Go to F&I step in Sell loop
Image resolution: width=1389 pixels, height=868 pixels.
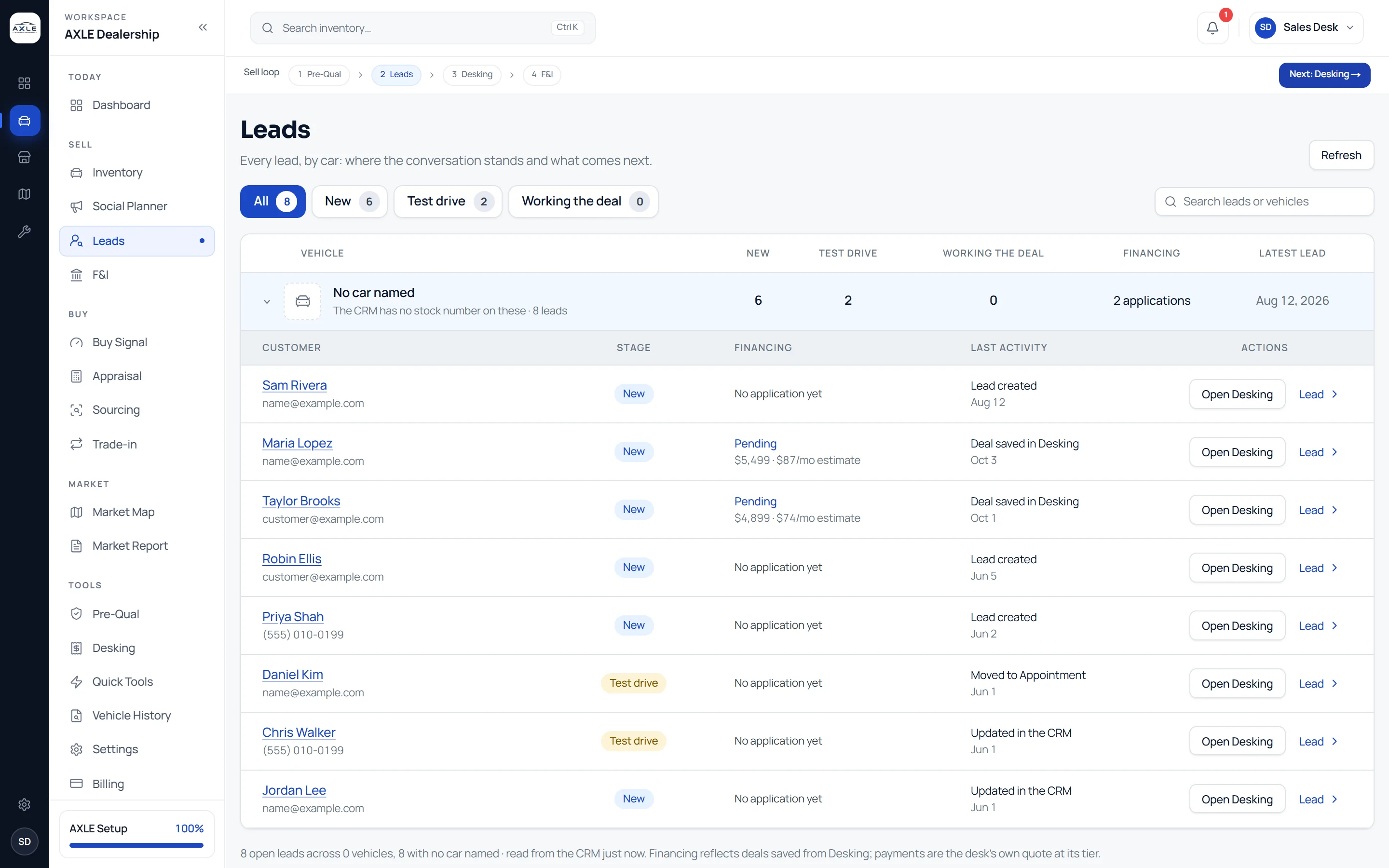point(542,75)
